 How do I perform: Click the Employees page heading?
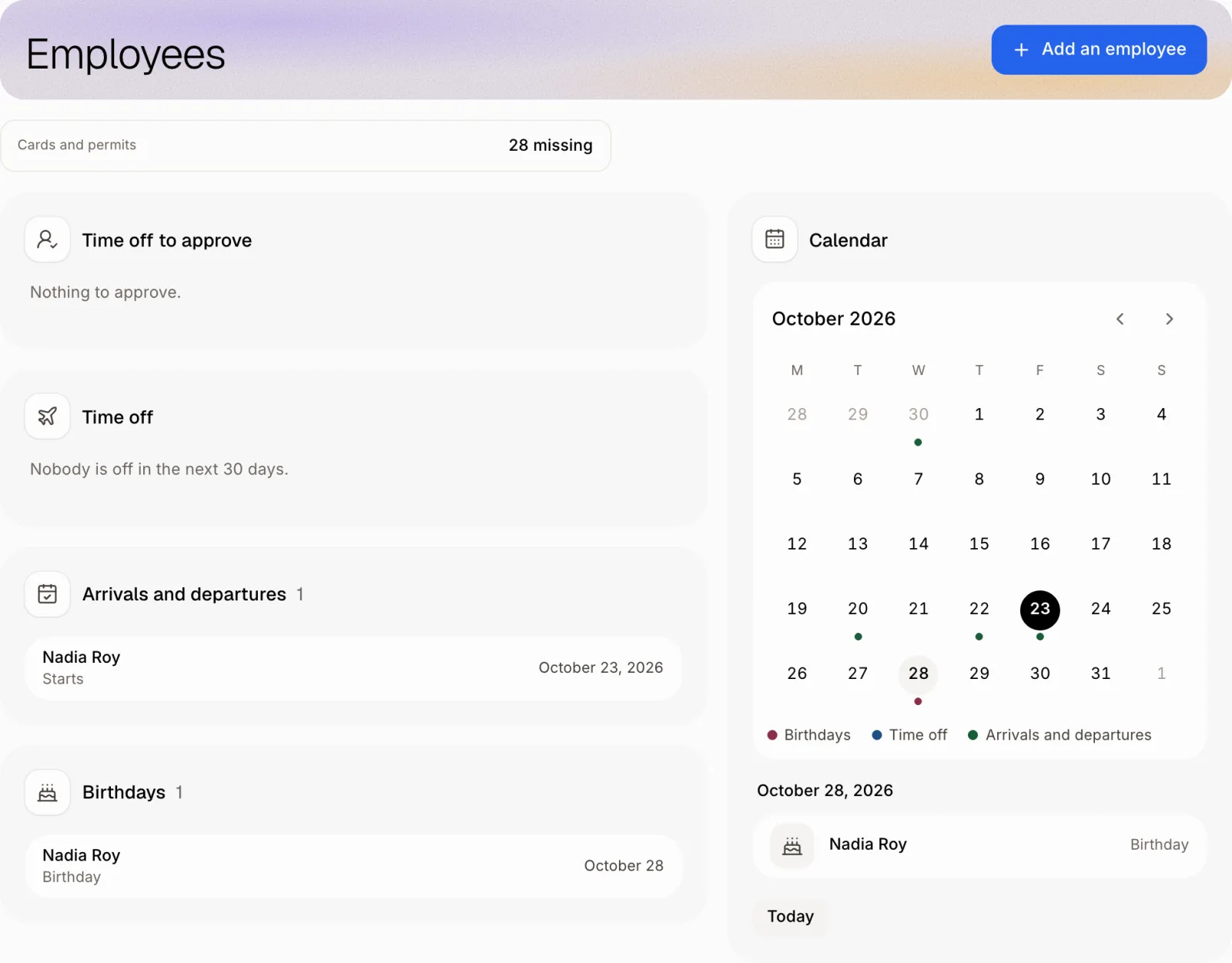point(126,55)
